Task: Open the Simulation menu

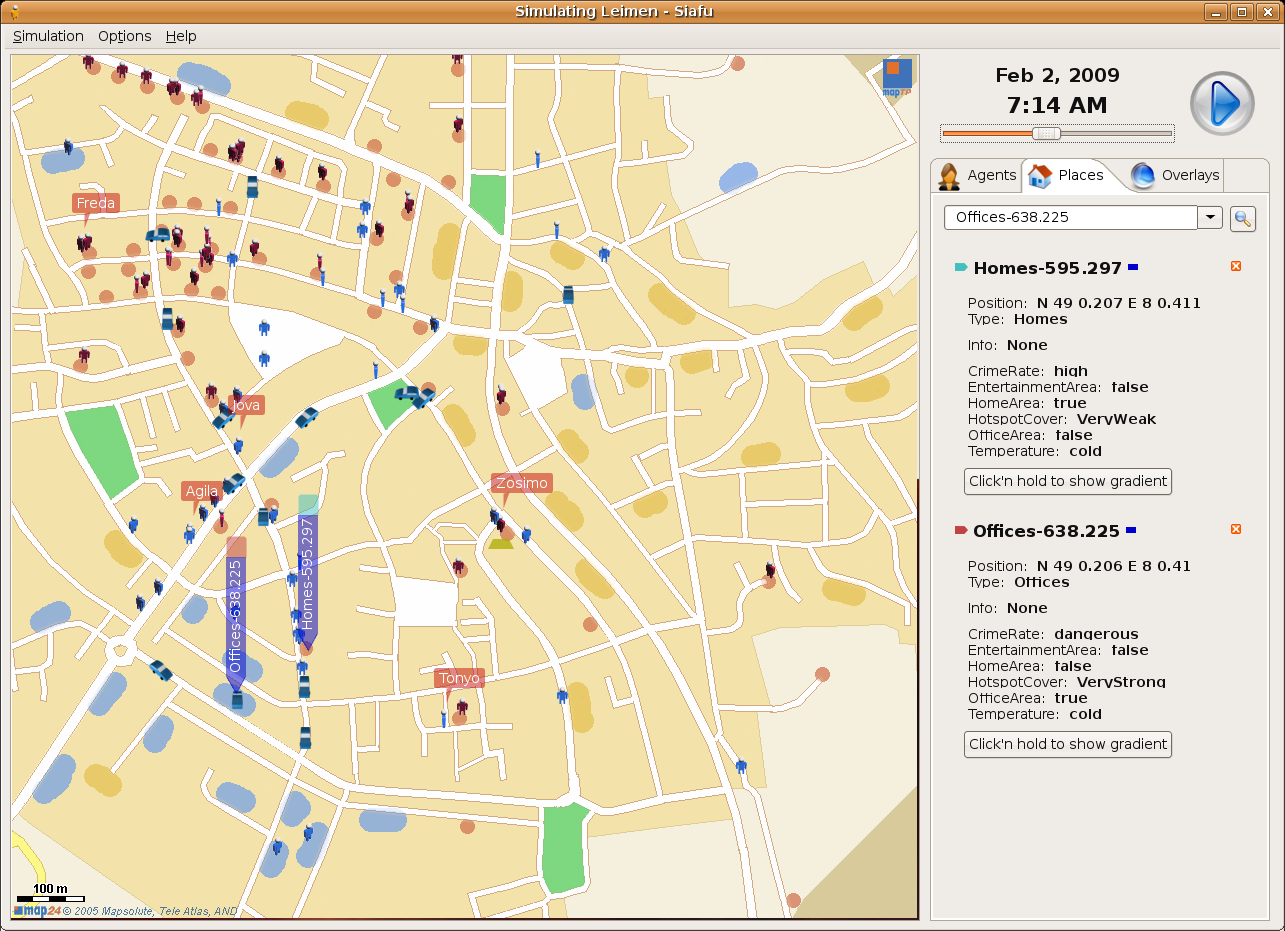Action: [48, 36]
